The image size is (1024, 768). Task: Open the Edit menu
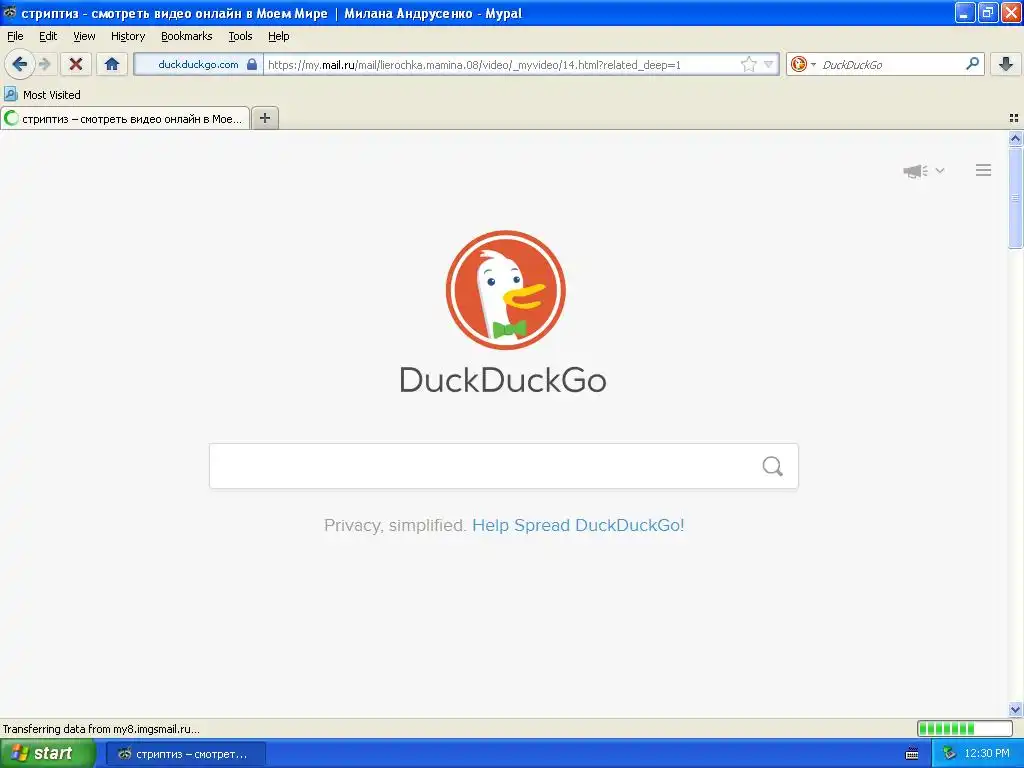pos(48,36)
